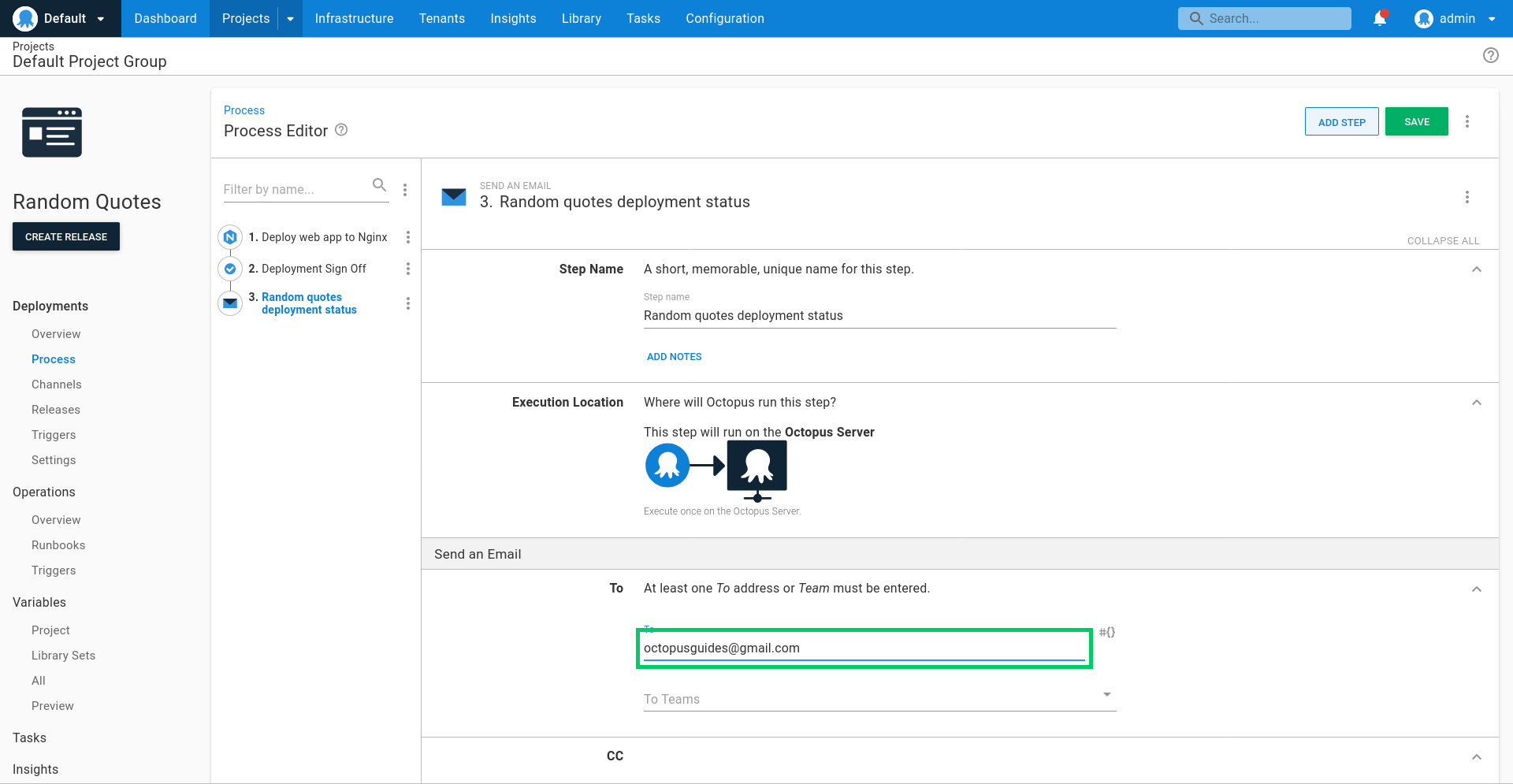Viewport: 1513px width, 784px height.
Task: Open Deployments Triggers in sidebar
Action: [x=54, y=435]
